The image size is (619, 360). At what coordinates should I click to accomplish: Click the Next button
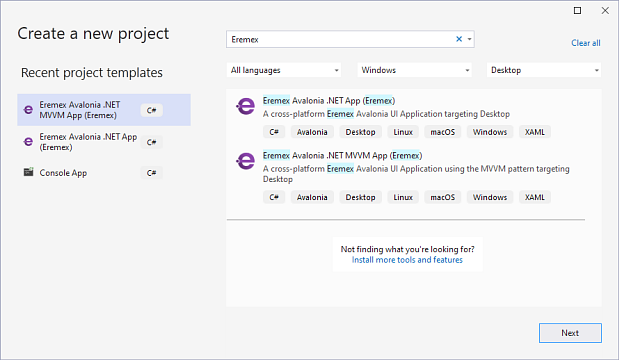(570, 333)
